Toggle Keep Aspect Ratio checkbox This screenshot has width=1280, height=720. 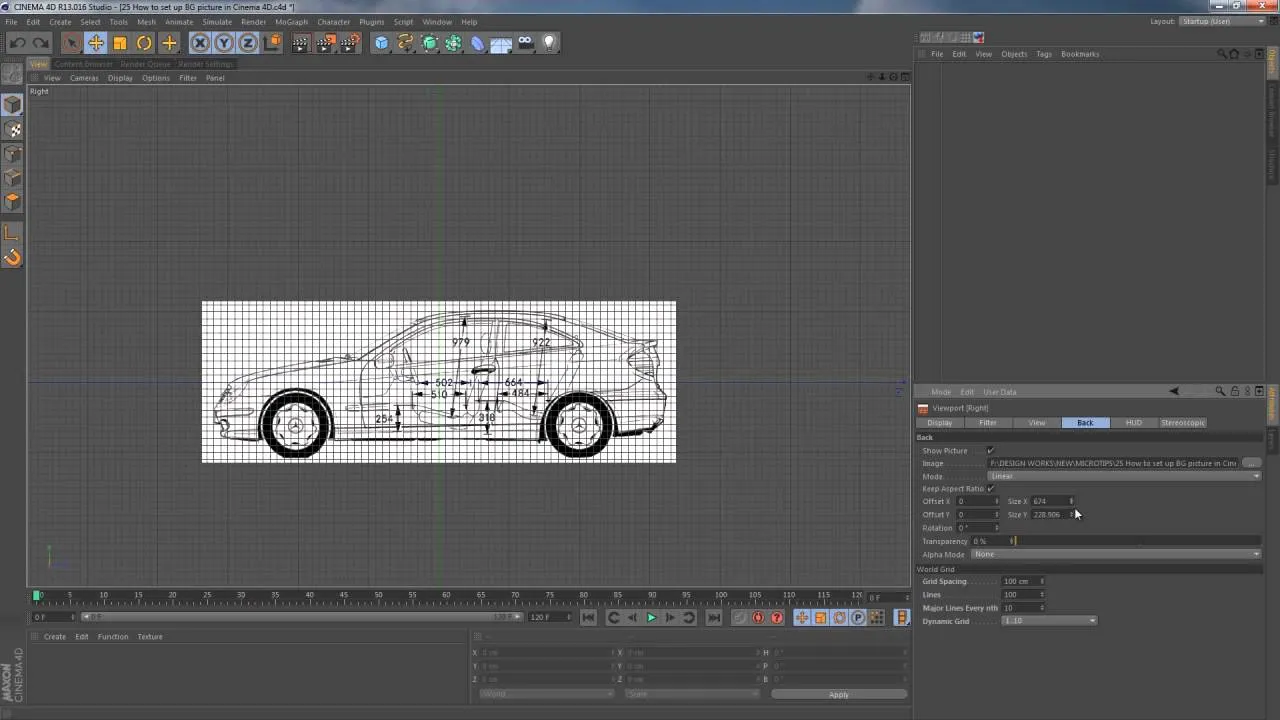pos(990,488)
